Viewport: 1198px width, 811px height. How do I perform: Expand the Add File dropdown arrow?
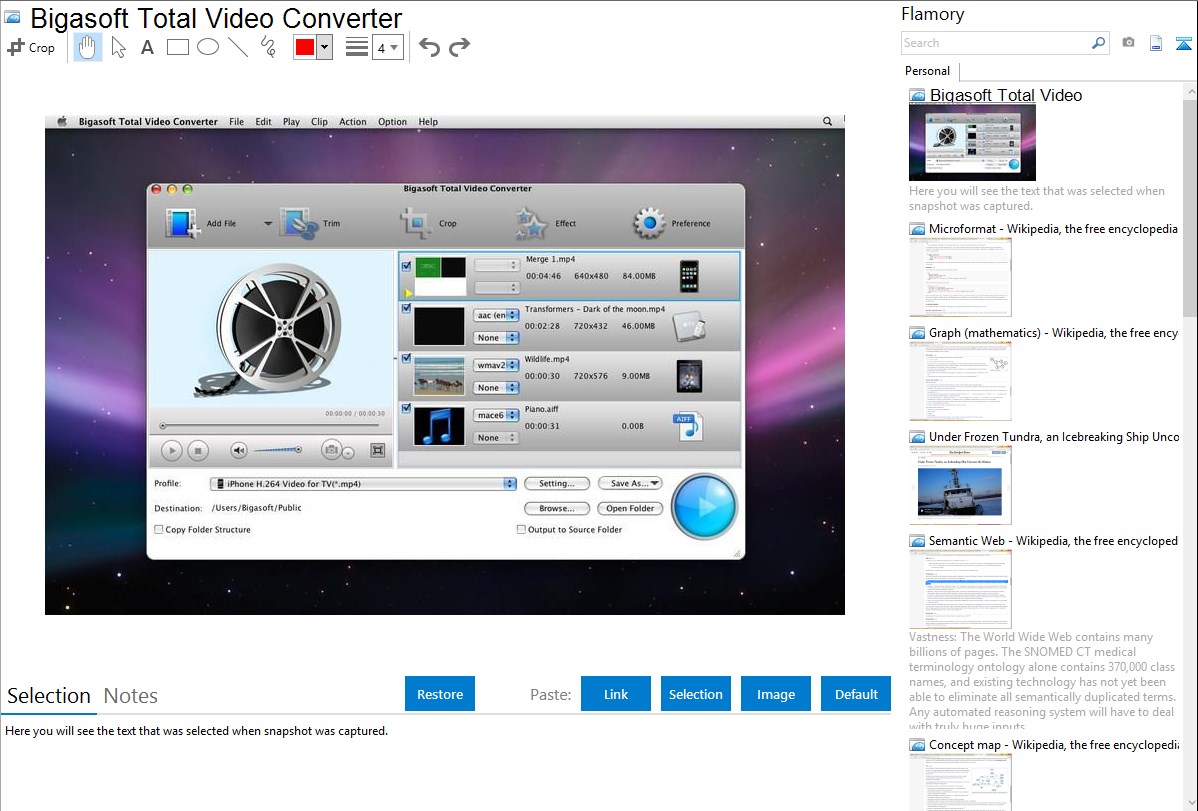pyautogui.click(x=267, y=223)
